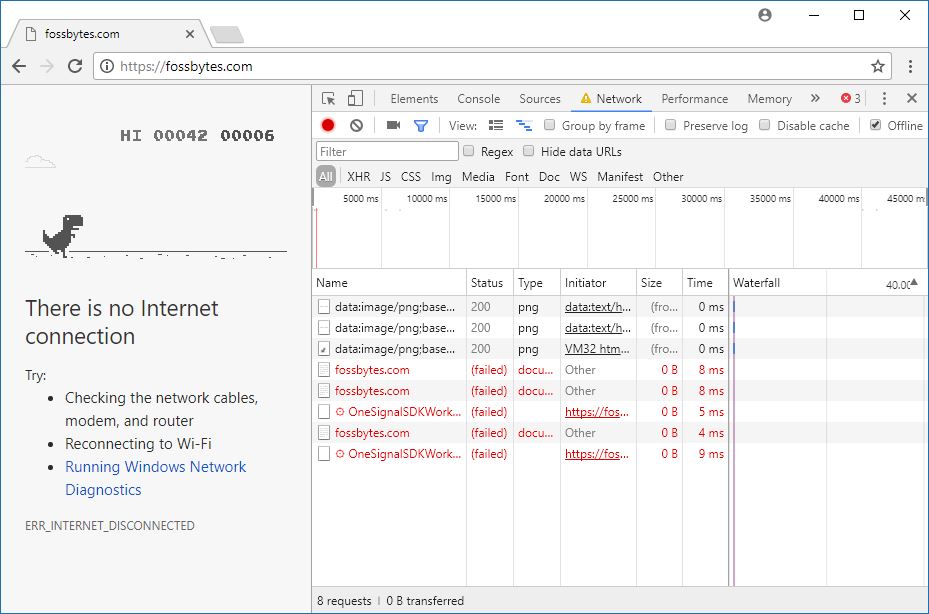
Task: Open network filters with the funnel icon
Action: pos(421,123)
